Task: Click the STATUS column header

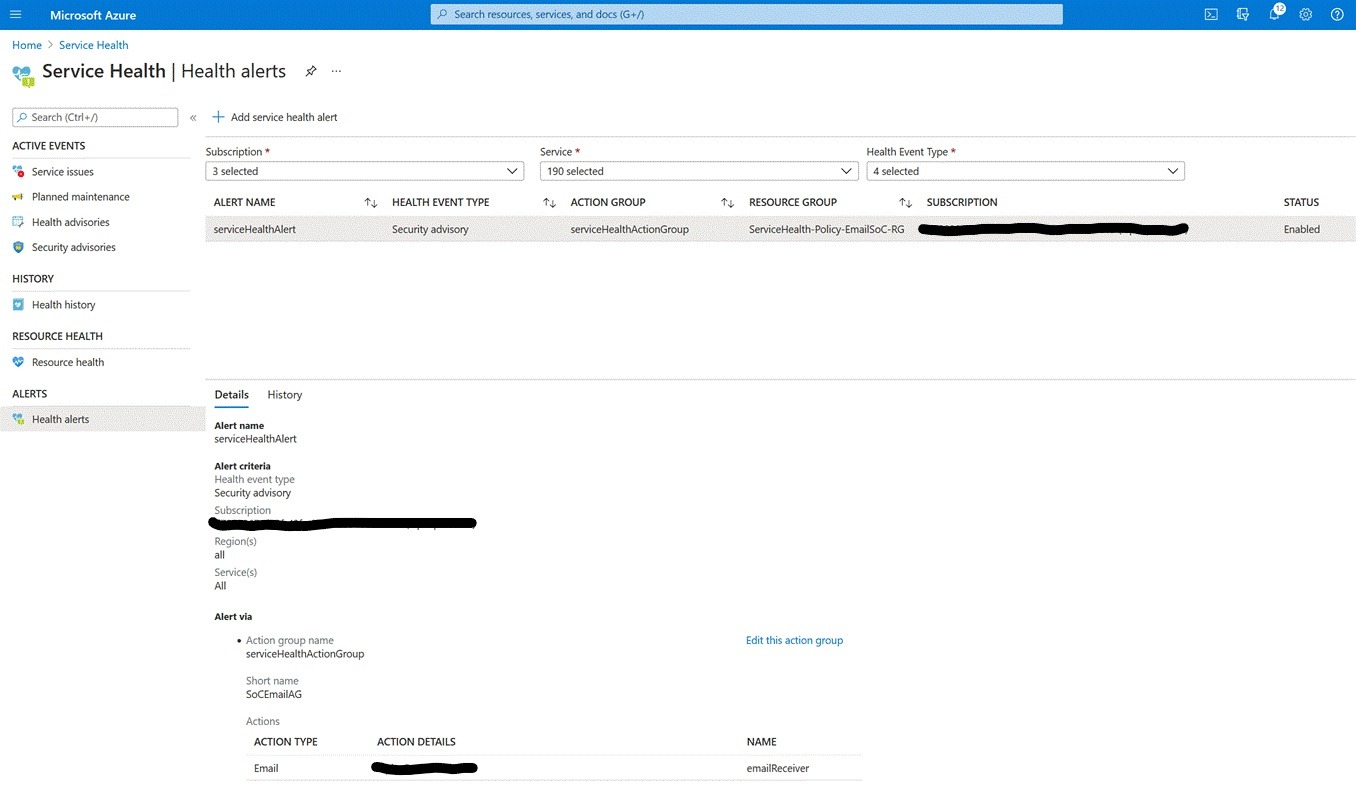Action: [x=1301, y=202]
